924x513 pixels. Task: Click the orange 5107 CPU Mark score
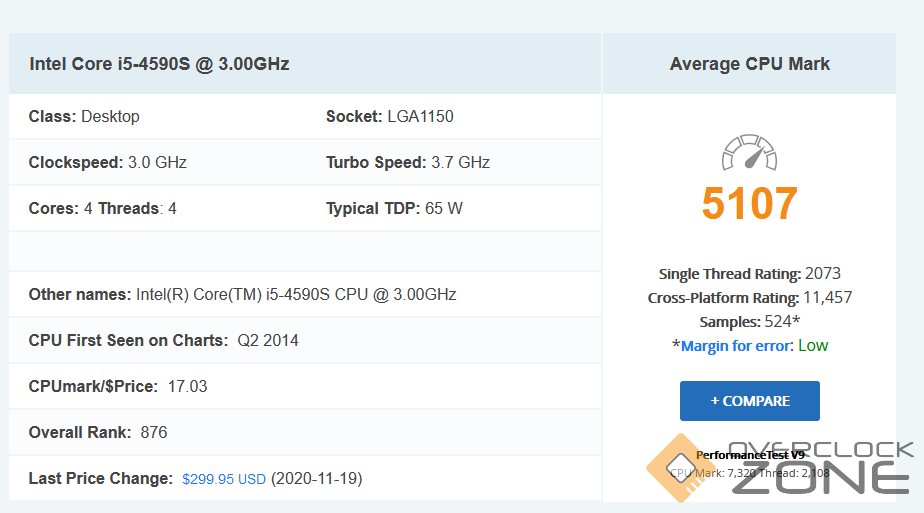pyautogui.click(x=749, y=204)
